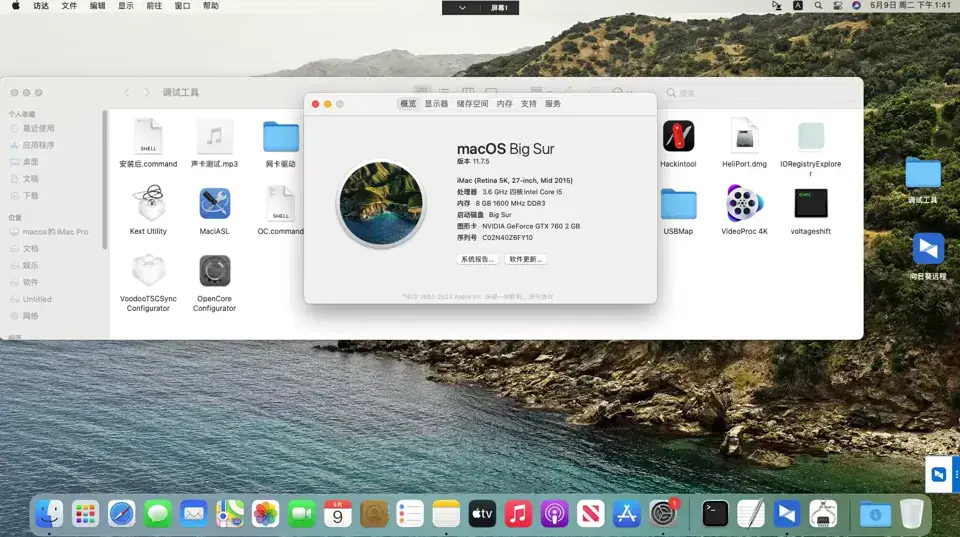Select the voltageshift executable icon
Image resolution: width=960 pixels, height=537 pixels.
coord(811,203)
